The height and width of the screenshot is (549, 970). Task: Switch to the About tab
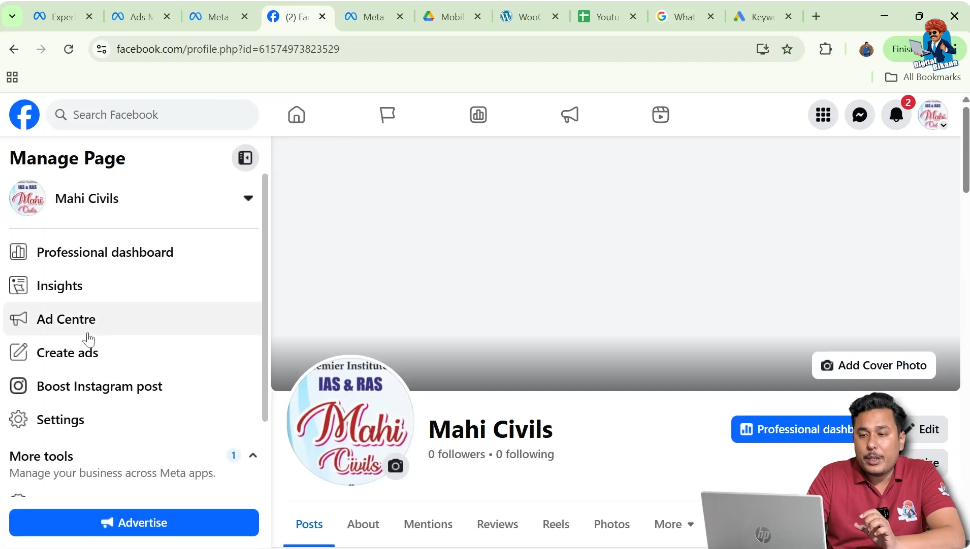(x=363, y=524)
